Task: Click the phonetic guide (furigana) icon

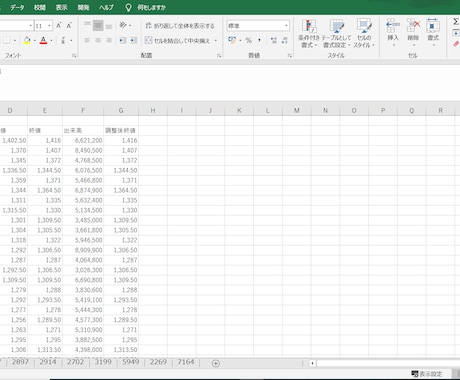Action: point(63,41)
